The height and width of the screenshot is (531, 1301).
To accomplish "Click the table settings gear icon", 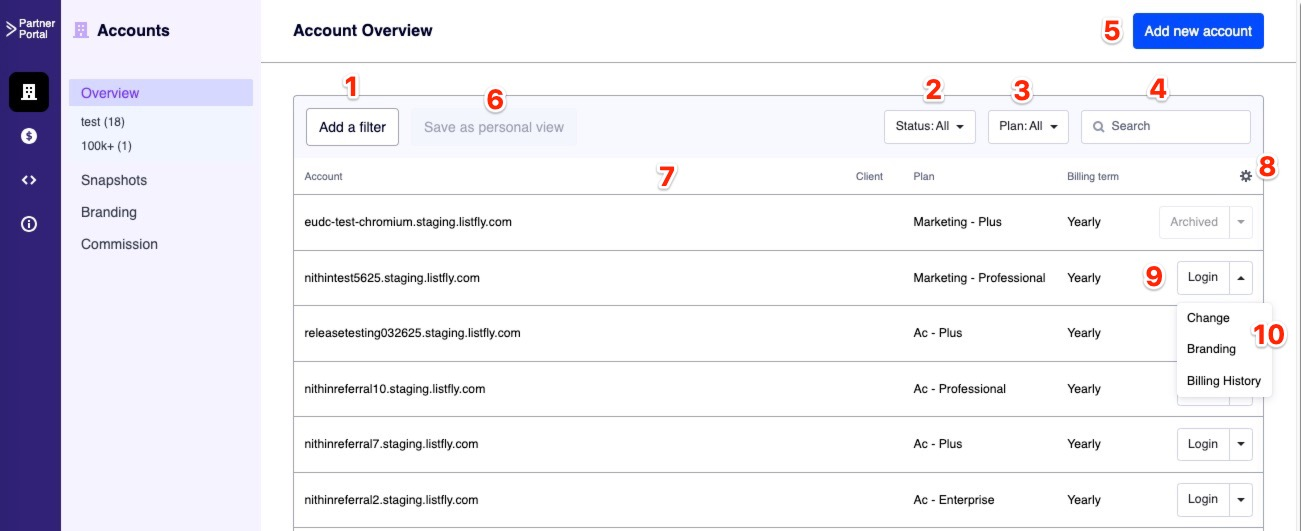I will click(x=1245, y=176).
